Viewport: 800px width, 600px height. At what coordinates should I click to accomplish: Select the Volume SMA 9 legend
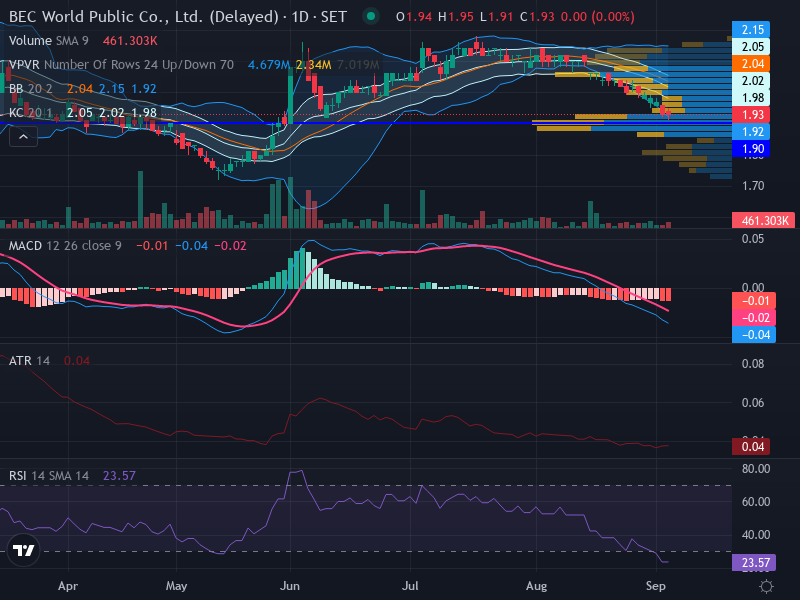point(48,41)
